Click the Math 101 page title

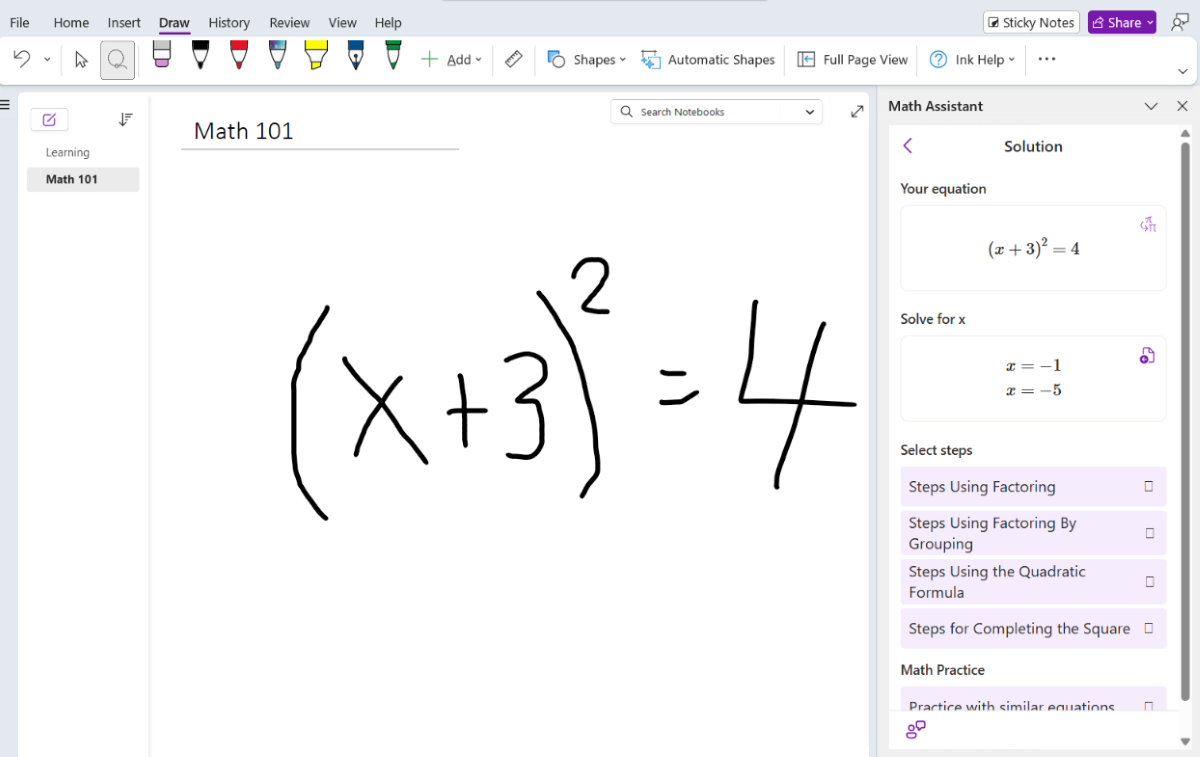click(244, 131)
